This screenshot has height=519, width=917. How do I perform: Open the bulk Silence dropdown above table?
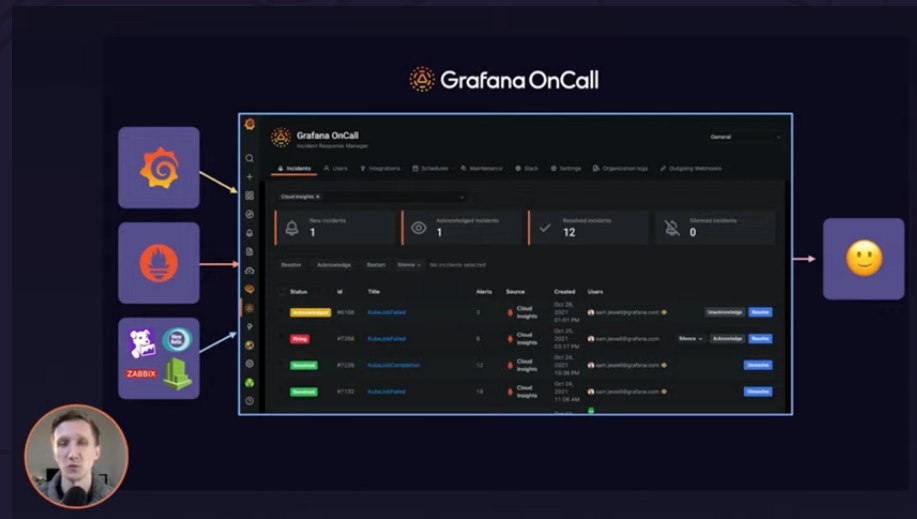point(409,265)
